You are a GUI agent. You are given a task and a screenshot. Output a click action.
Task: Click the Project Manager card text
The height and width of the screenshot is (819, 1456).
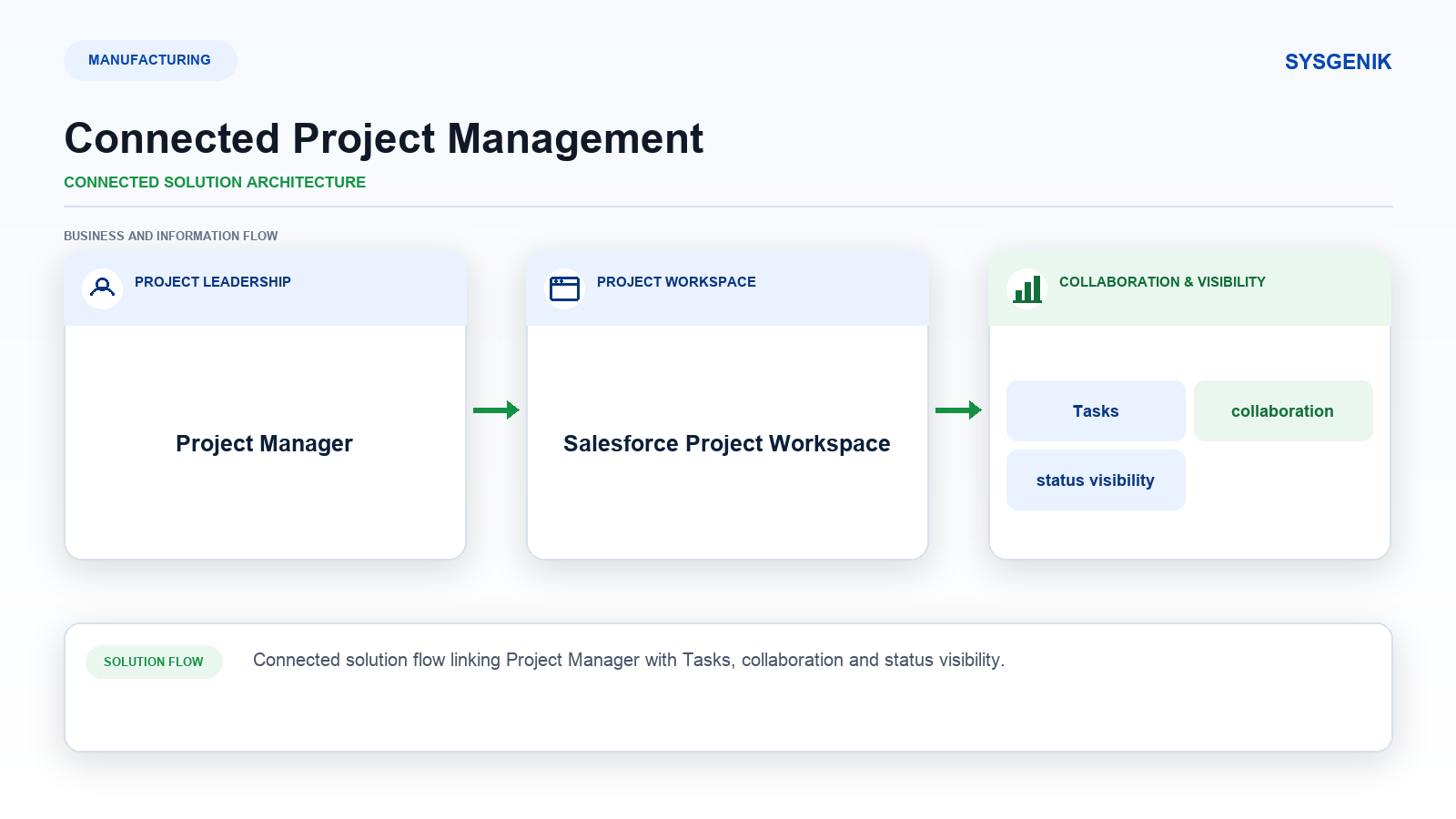pos(264,443)
